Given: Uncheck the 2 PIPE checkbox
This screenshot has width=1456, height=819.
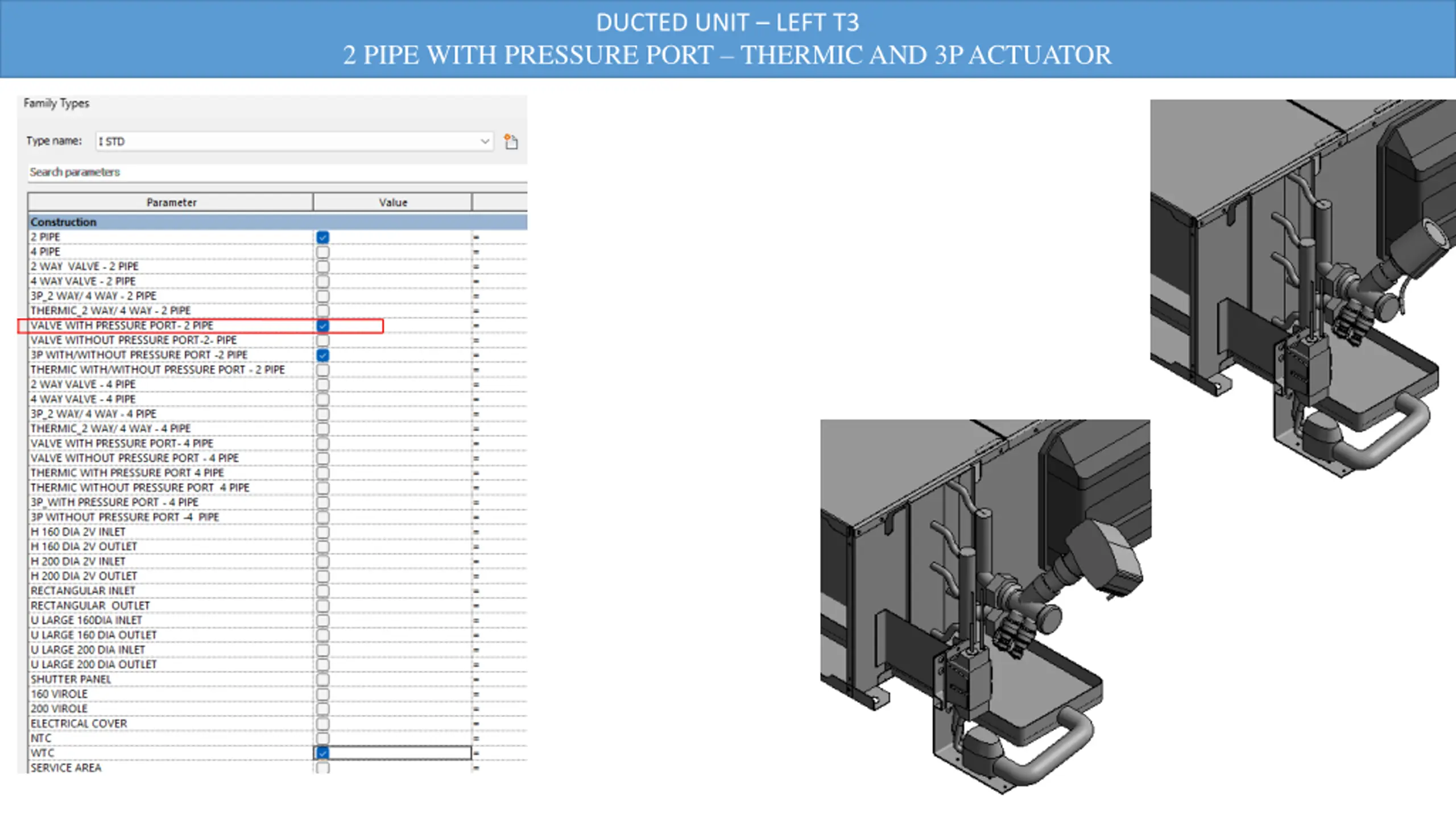Looking at the screenshot, I should coord(322,237).
